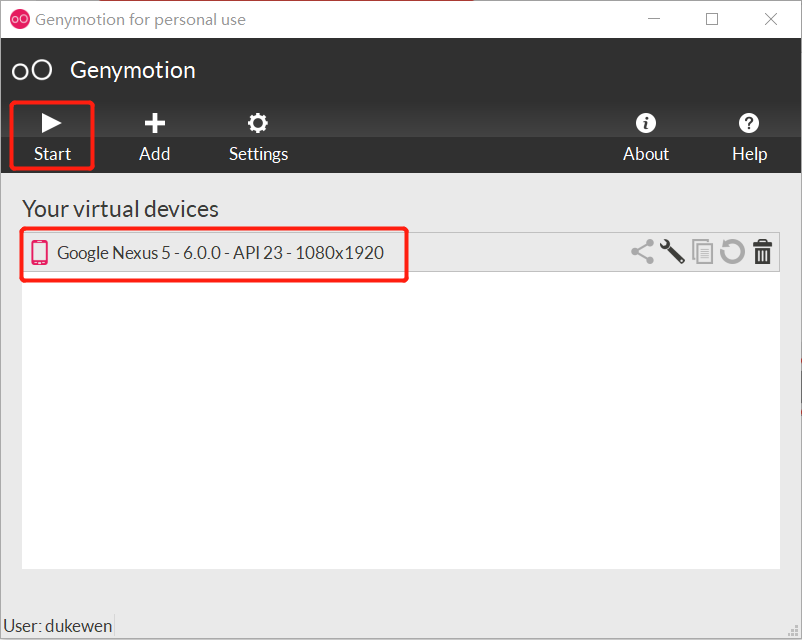Open Genymotion Settings

coord(258,137)
